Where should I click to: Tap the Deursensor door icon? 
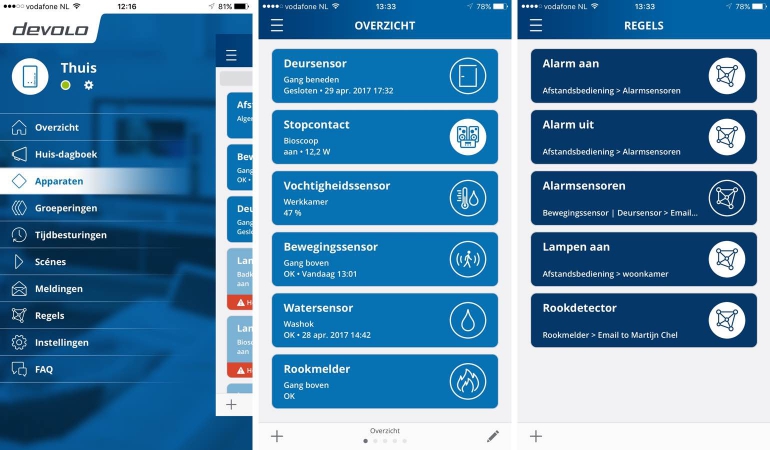tap(467, 76)
